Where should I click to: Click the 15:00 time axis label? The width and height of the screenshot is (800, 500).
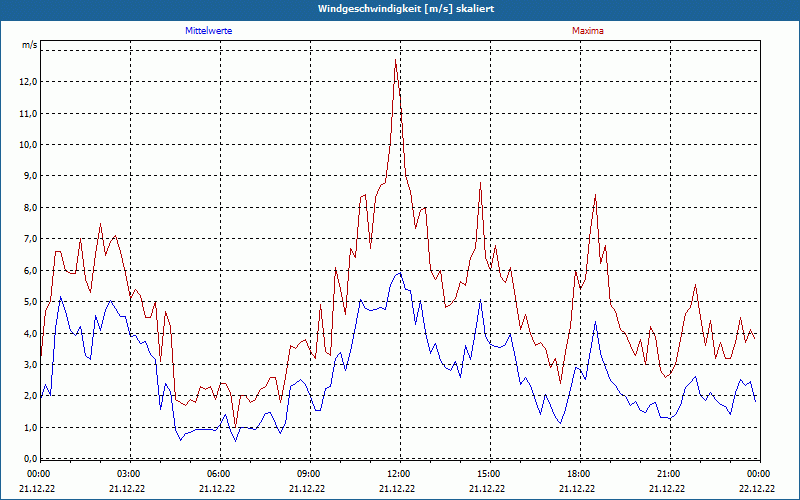490,474
